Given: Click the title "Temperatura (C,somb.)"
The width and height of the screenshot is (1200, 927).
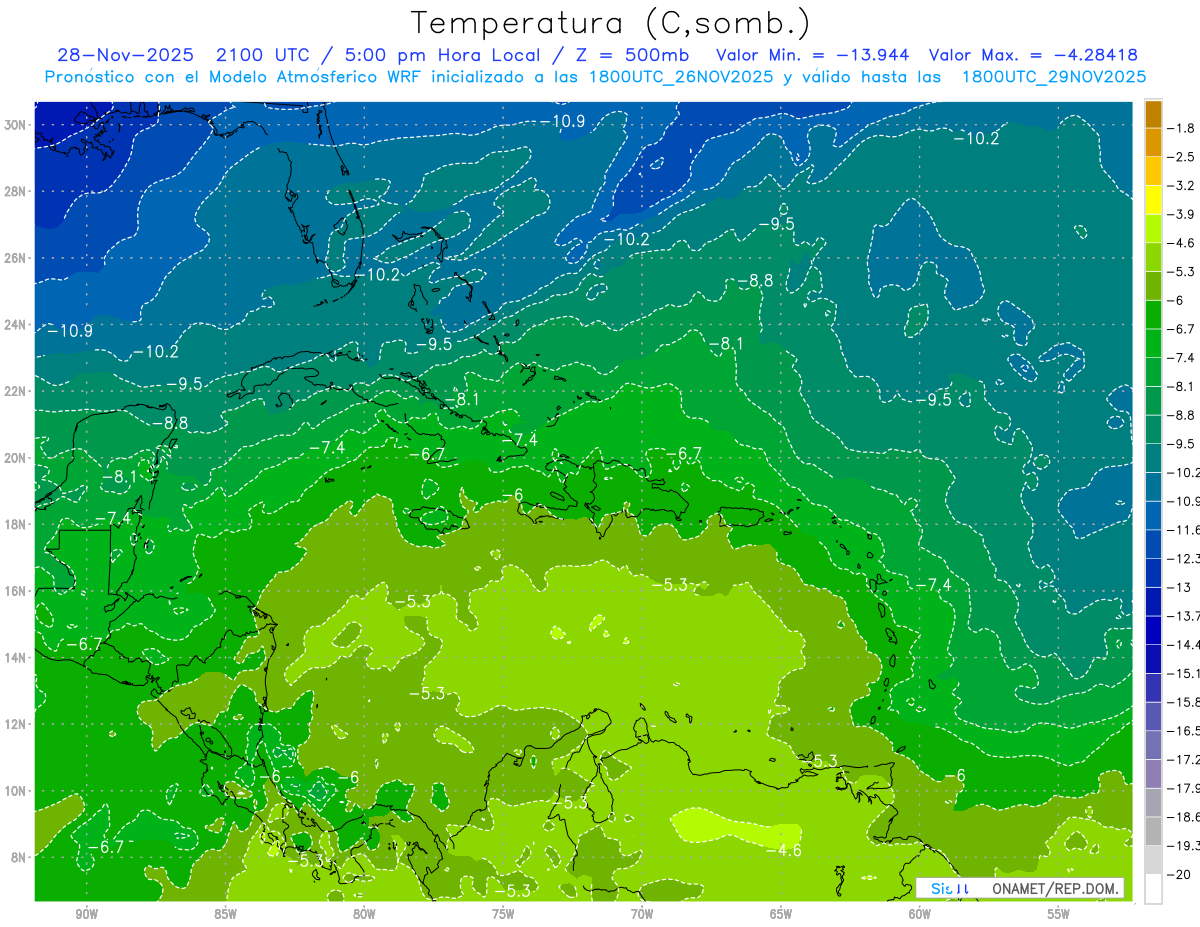Looking at the screenshot, I should 610,23.
